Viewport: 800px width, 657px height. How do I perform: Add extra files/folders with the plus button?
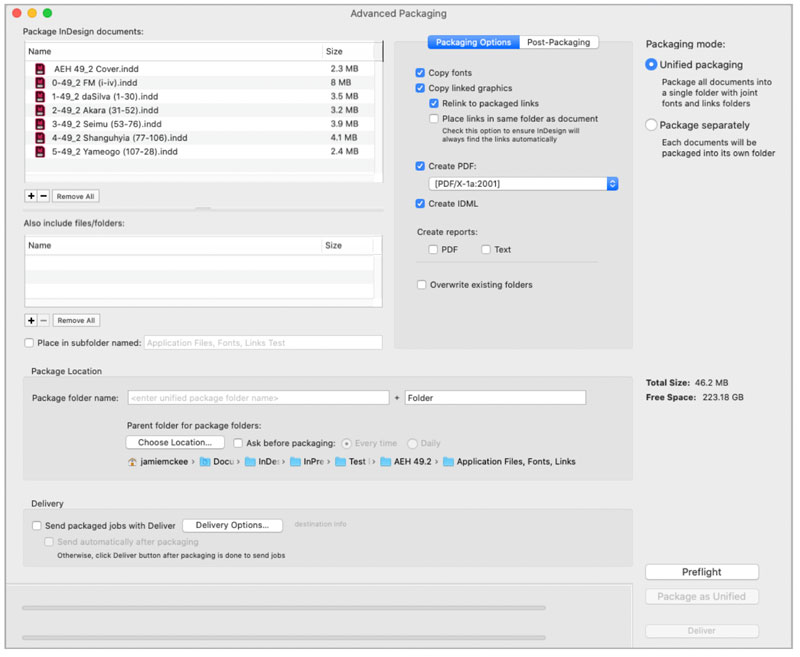(x=31, y=321)
